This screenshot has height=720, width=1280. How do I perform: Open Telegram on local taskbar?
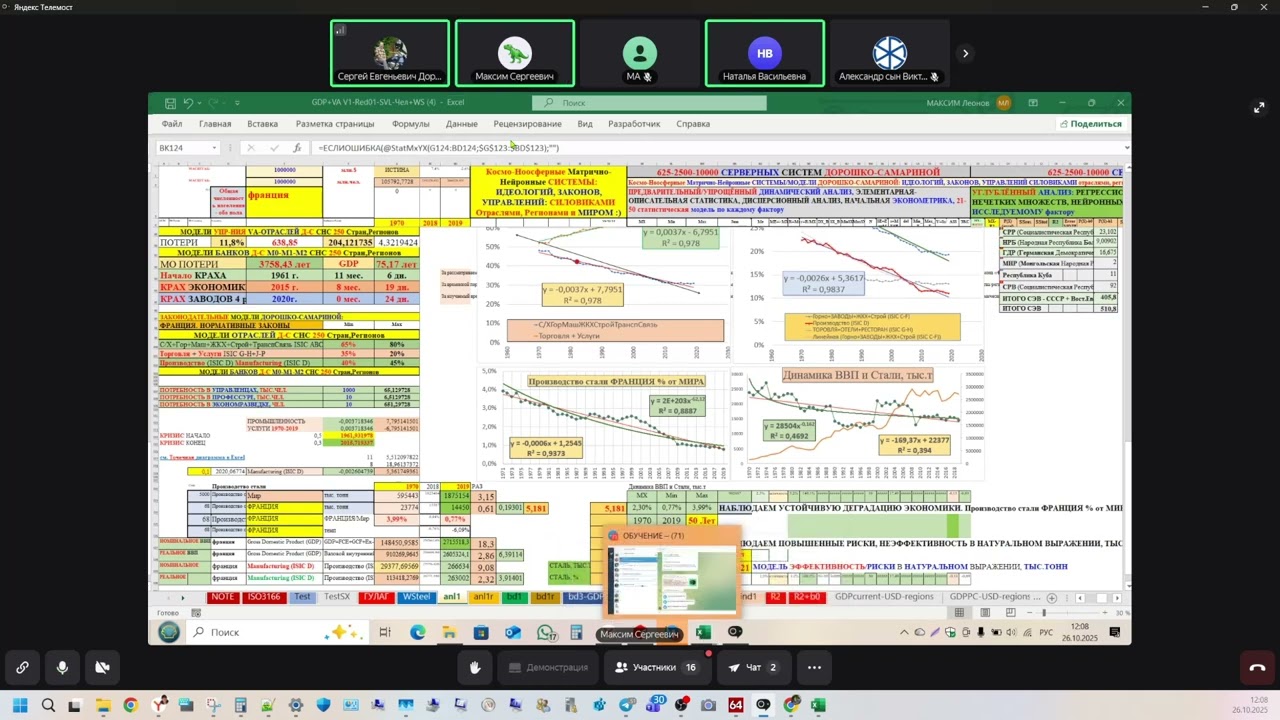[627, 706]
